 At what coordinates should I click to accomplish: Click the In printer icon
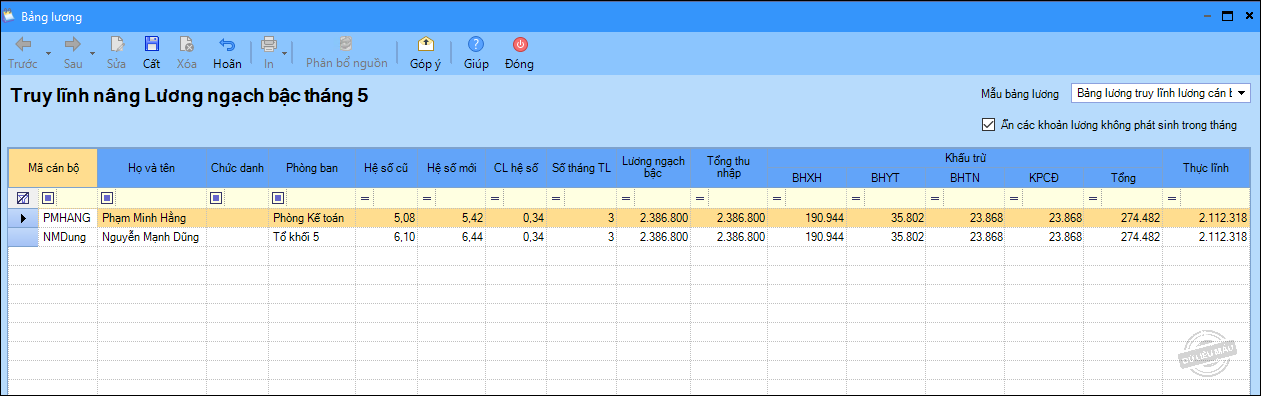[268, 44]
